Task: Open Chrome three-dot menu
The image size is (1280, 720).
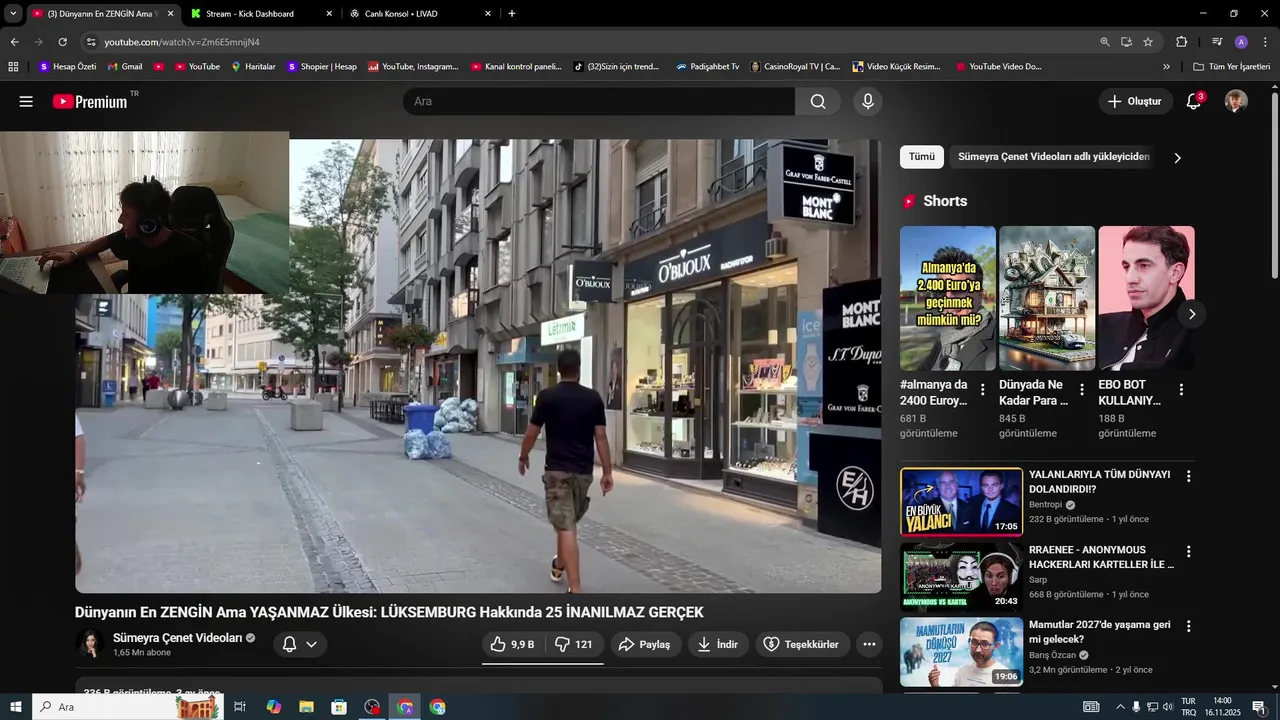Action: (1265, 42)
